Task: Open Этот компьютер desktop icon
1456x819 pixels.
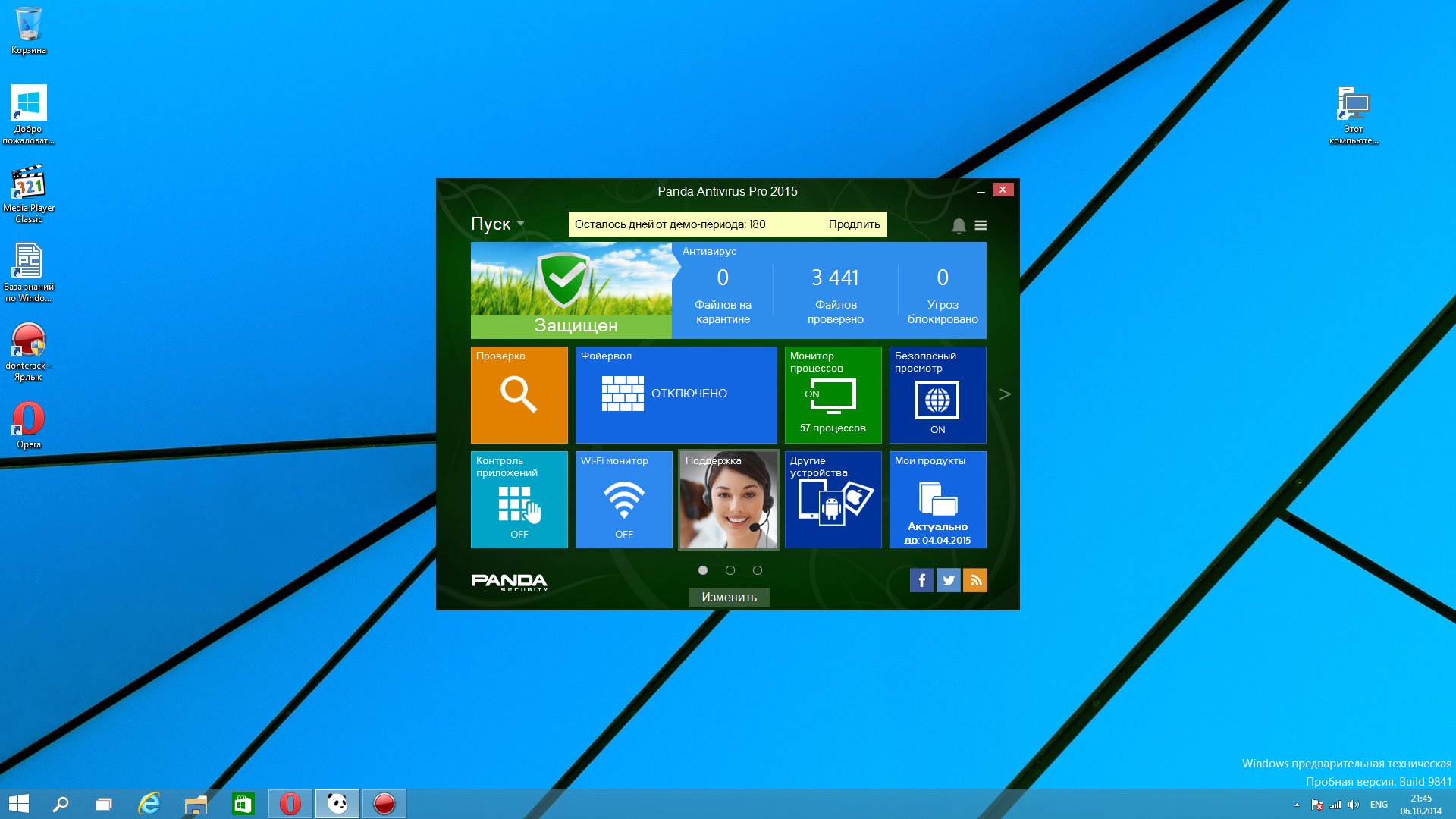Action: pyautogui.click(x=1354, y=115)
